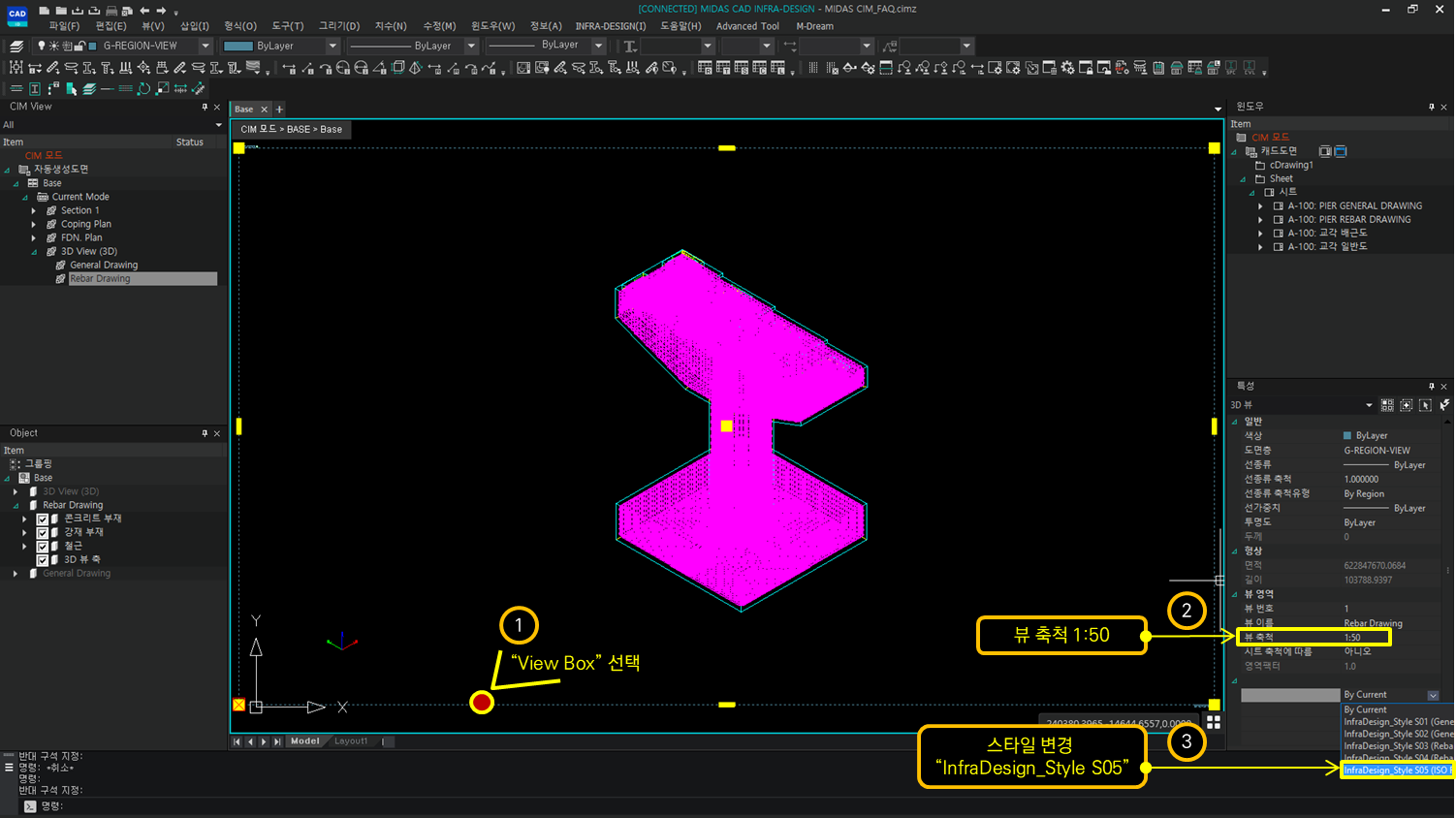Click the PDF export icon on the toolbar
This screenshot has height=818, width=1456.
(1123, 68)
